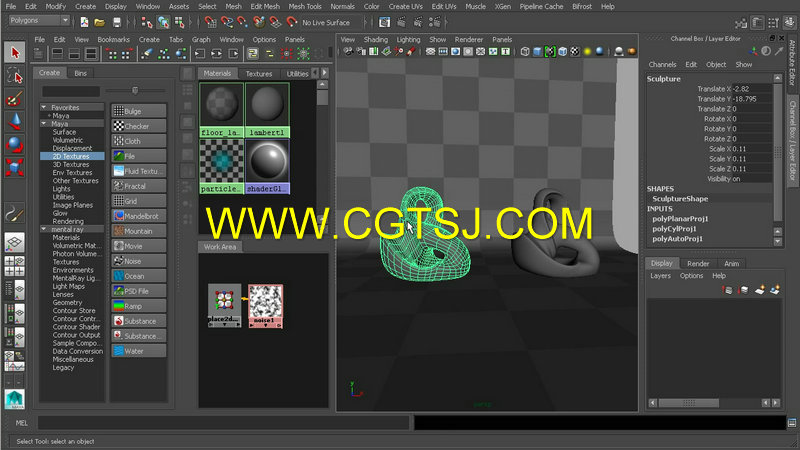Click the Translate X value field
Image resolution: width=800 pixels, height=450 pixels.
pyautogui.click(x=752, y=89)
